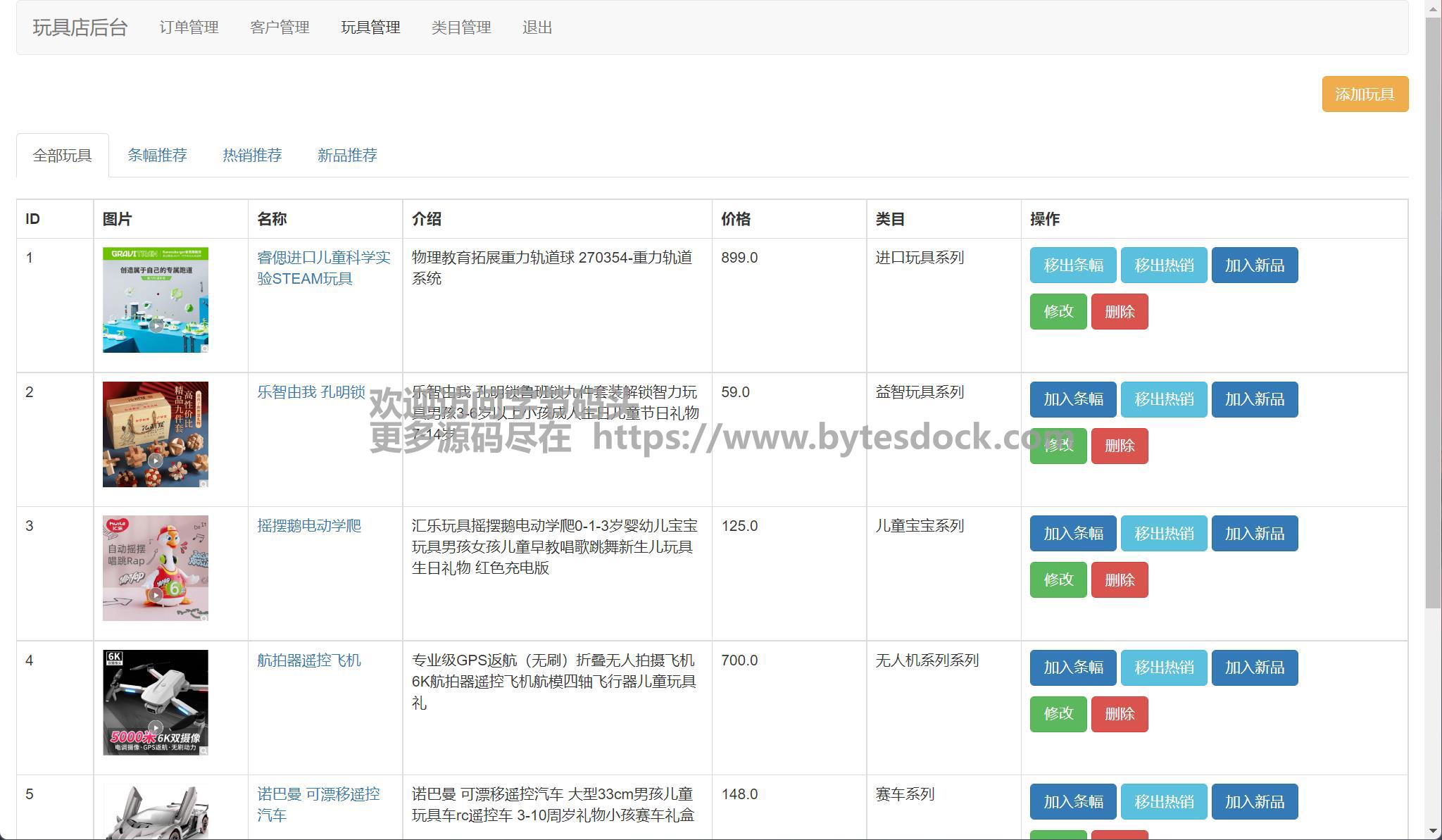The image size is (1442, 840).
Task: Open 订单管理 in the navbar
Action: point(189,27)
